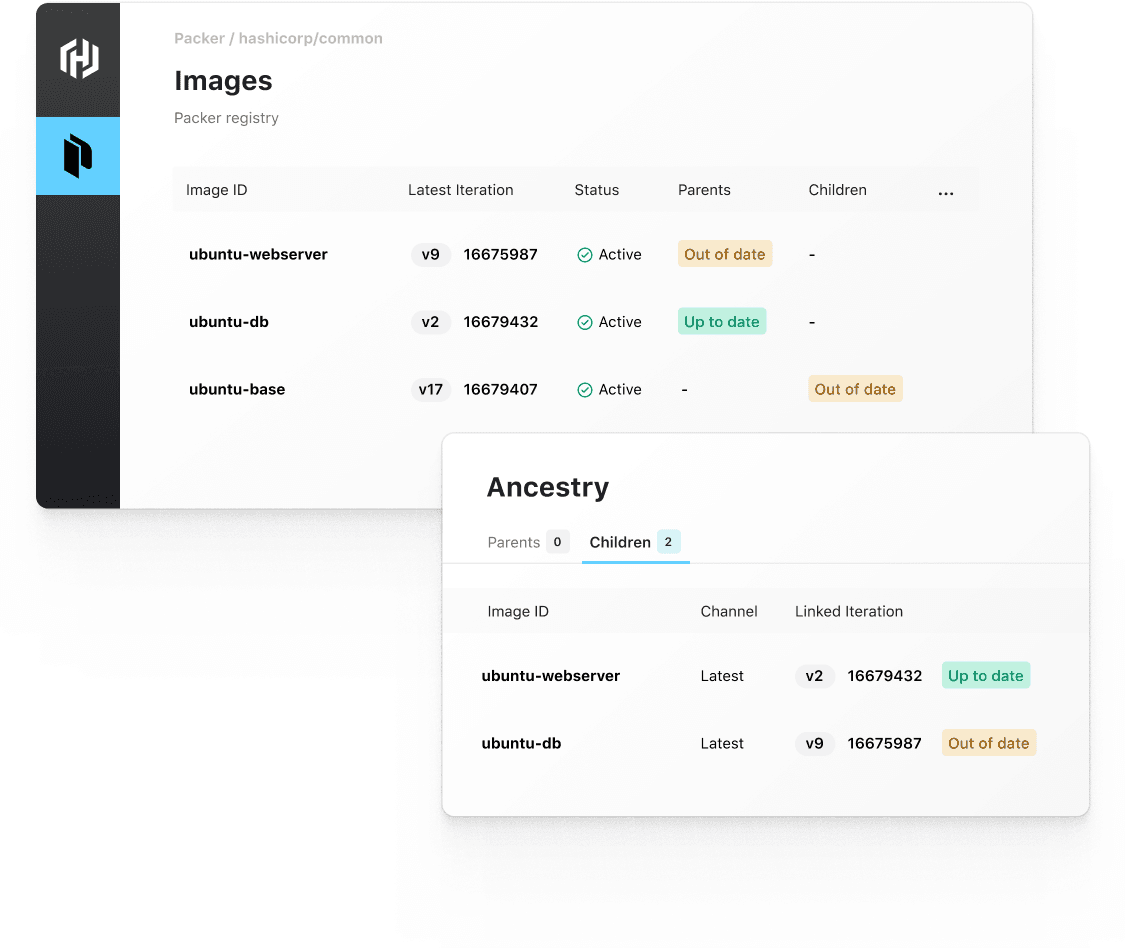This screenshot has height=949, width=1125.
Task: Click Active check icon for ubuntu-base
Action: [x=585, y=390]
